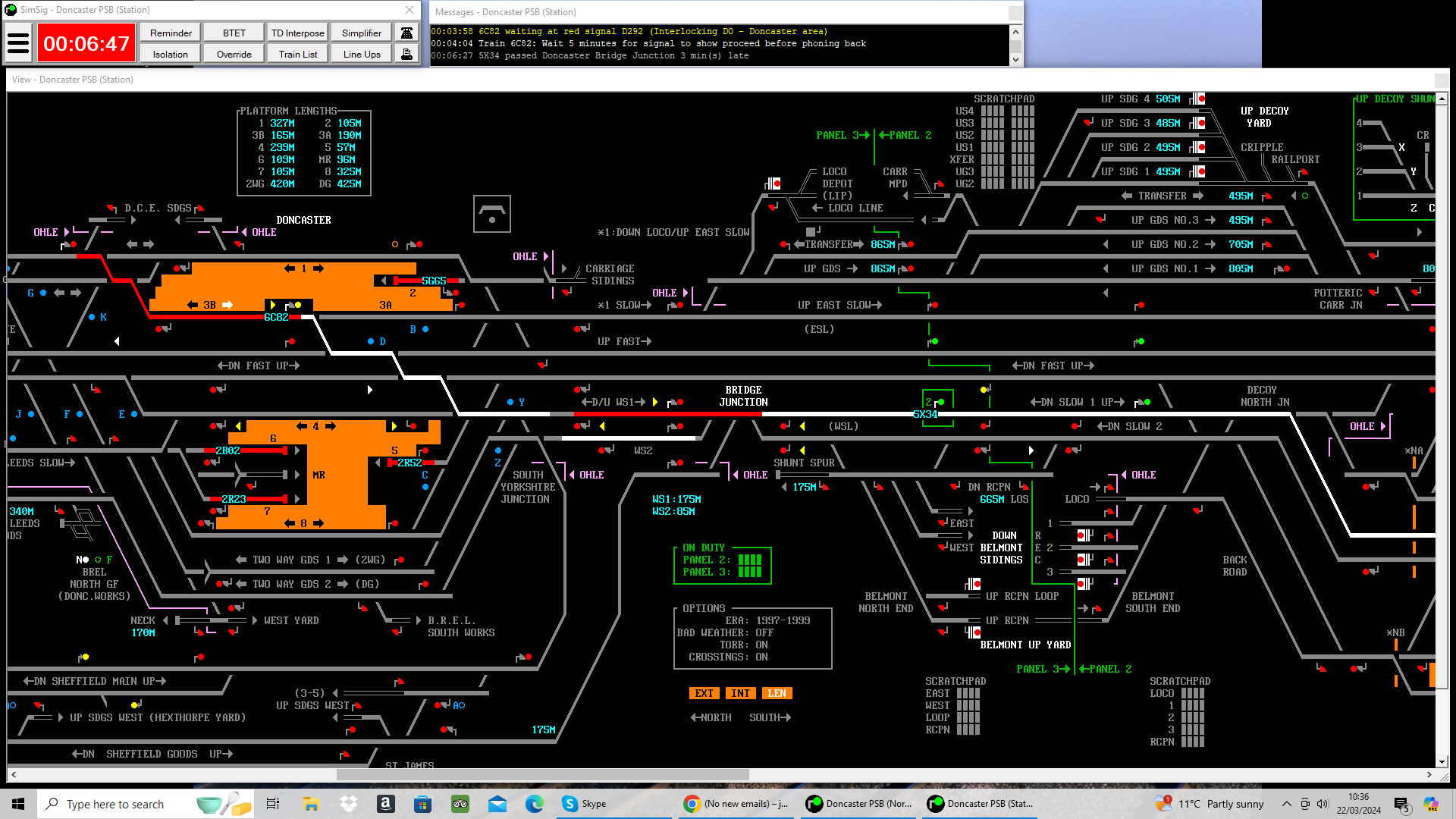The image size is (1456, 819).
Task: Open Tripadvisor app on taskbar
Action: 460,804
